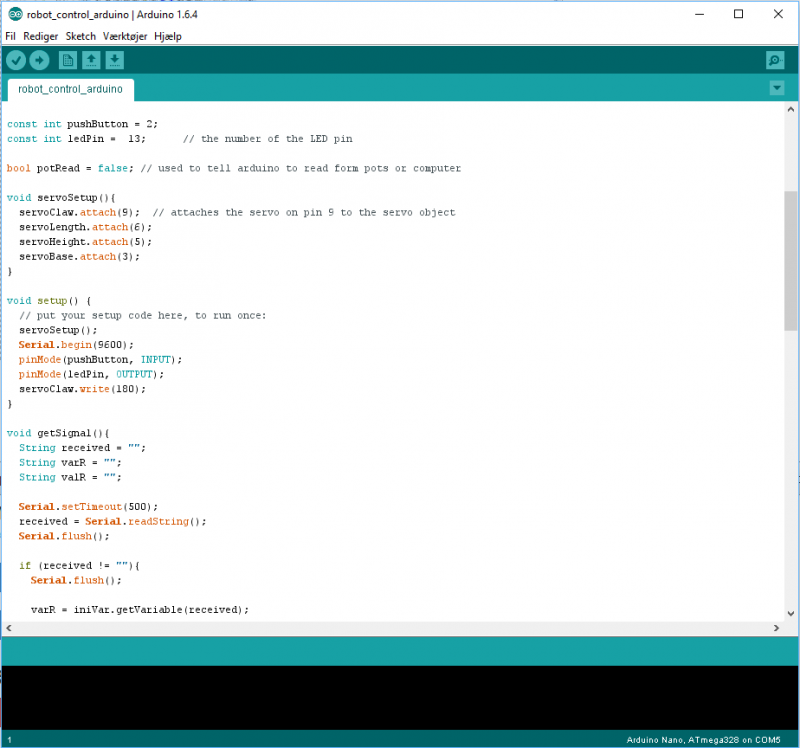This screenshot has height=748, width=800.
Task: Click the line number '1' in the status bar
Action: (x=9, y=740)
